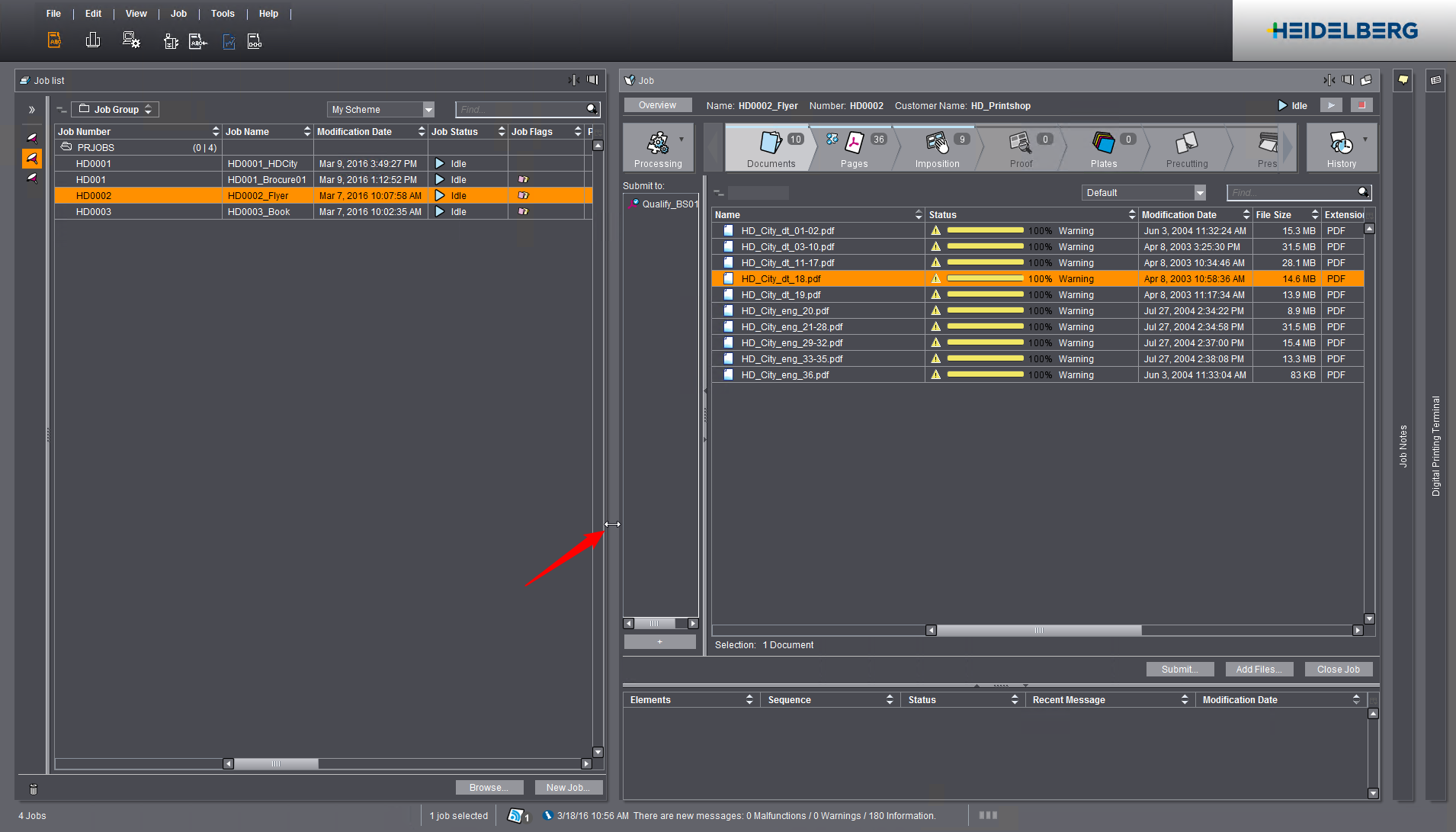Switch to the Pages tab
Image resolution: width=1456 pixels, height=832 pixels.
pos(854,148)
